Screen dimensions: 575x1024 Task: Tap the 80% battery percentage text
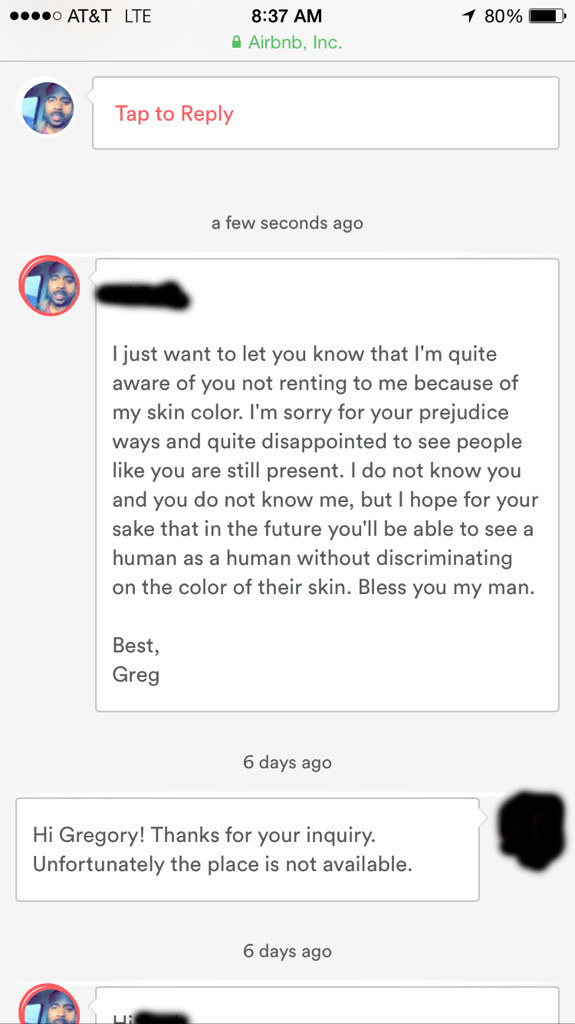pos(503,16)
